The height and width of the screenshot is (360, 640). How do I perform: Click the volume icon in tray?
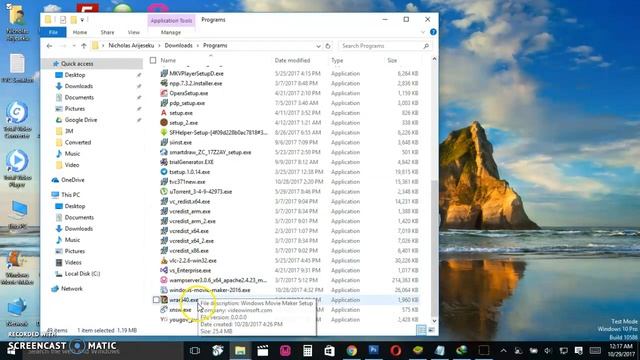pos(548,351)
